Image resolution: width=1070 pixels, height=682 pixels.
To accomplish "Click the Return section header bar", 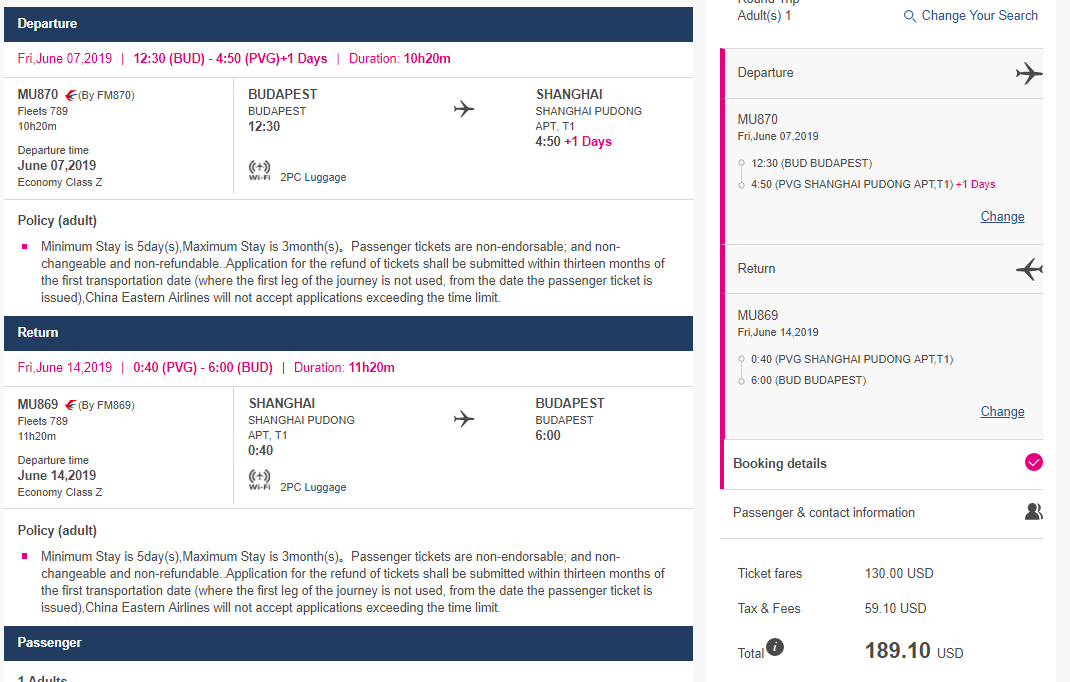I will click(348, 332).
